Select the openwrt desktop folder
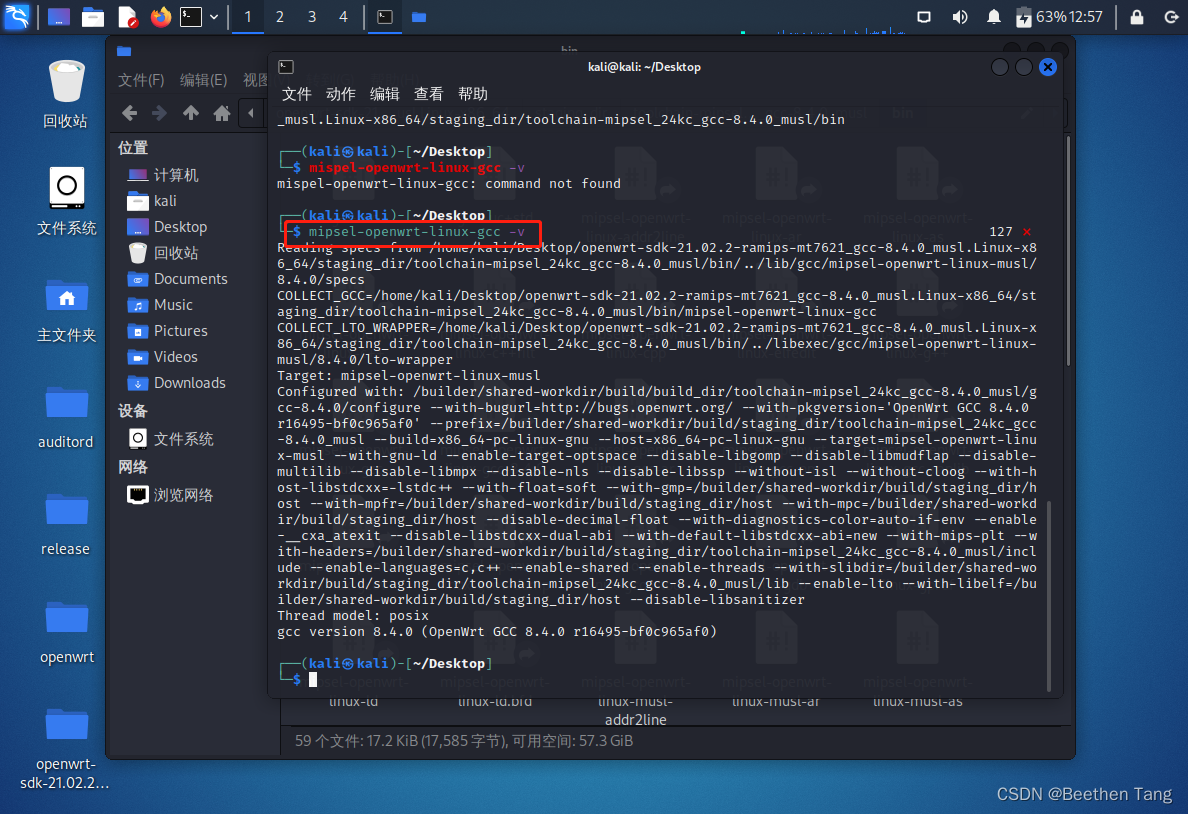The height and width of the screenshot is (814, 1188). click(x=66, y=632)
